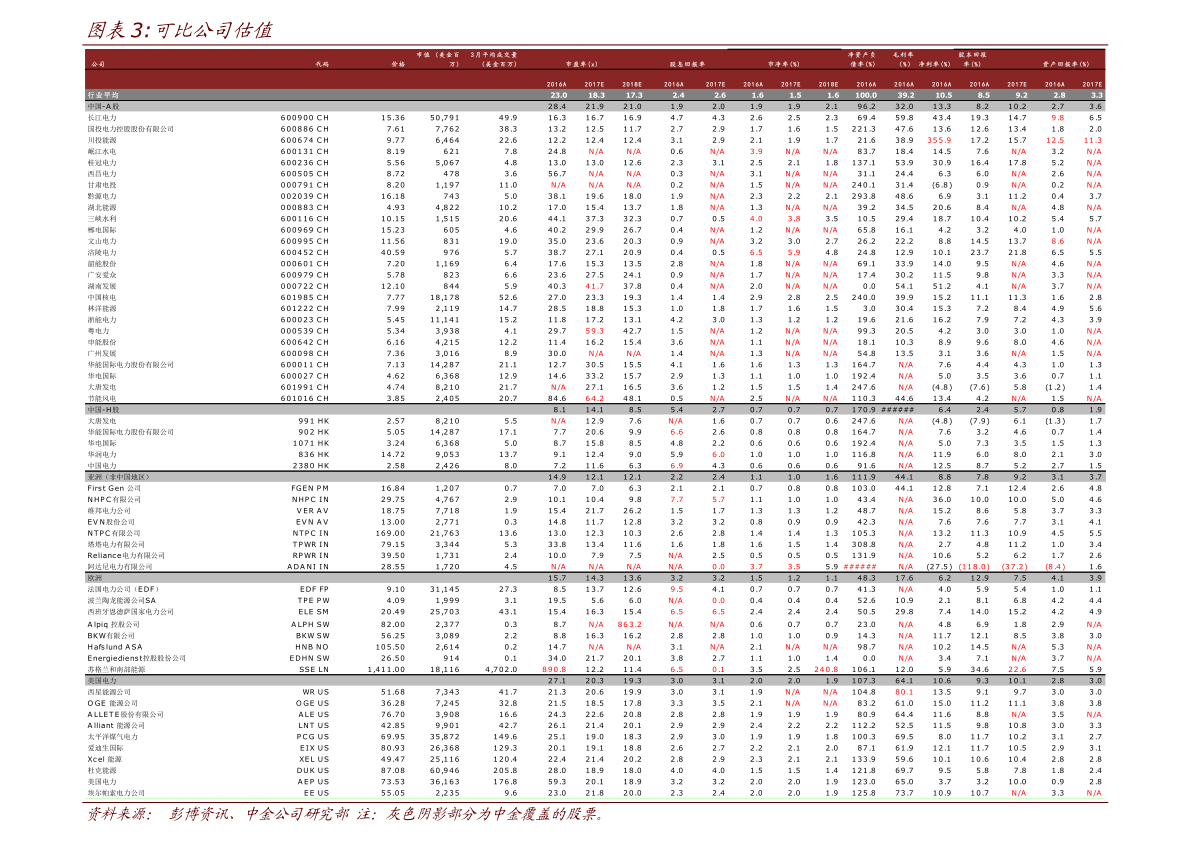Click ticker code 2380 HK
The image size is (1191, 843).
[x=311, y=466]
